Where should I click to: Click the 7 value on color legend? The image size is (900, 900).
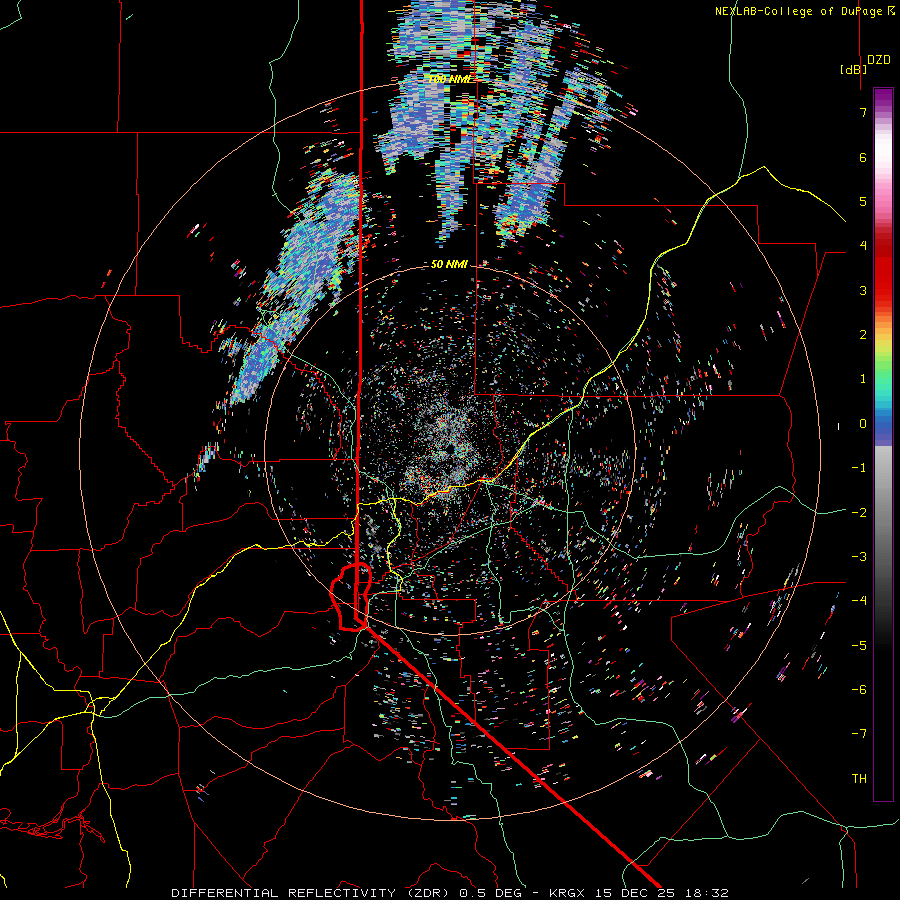pyautogui.click(x=863, y=112)
